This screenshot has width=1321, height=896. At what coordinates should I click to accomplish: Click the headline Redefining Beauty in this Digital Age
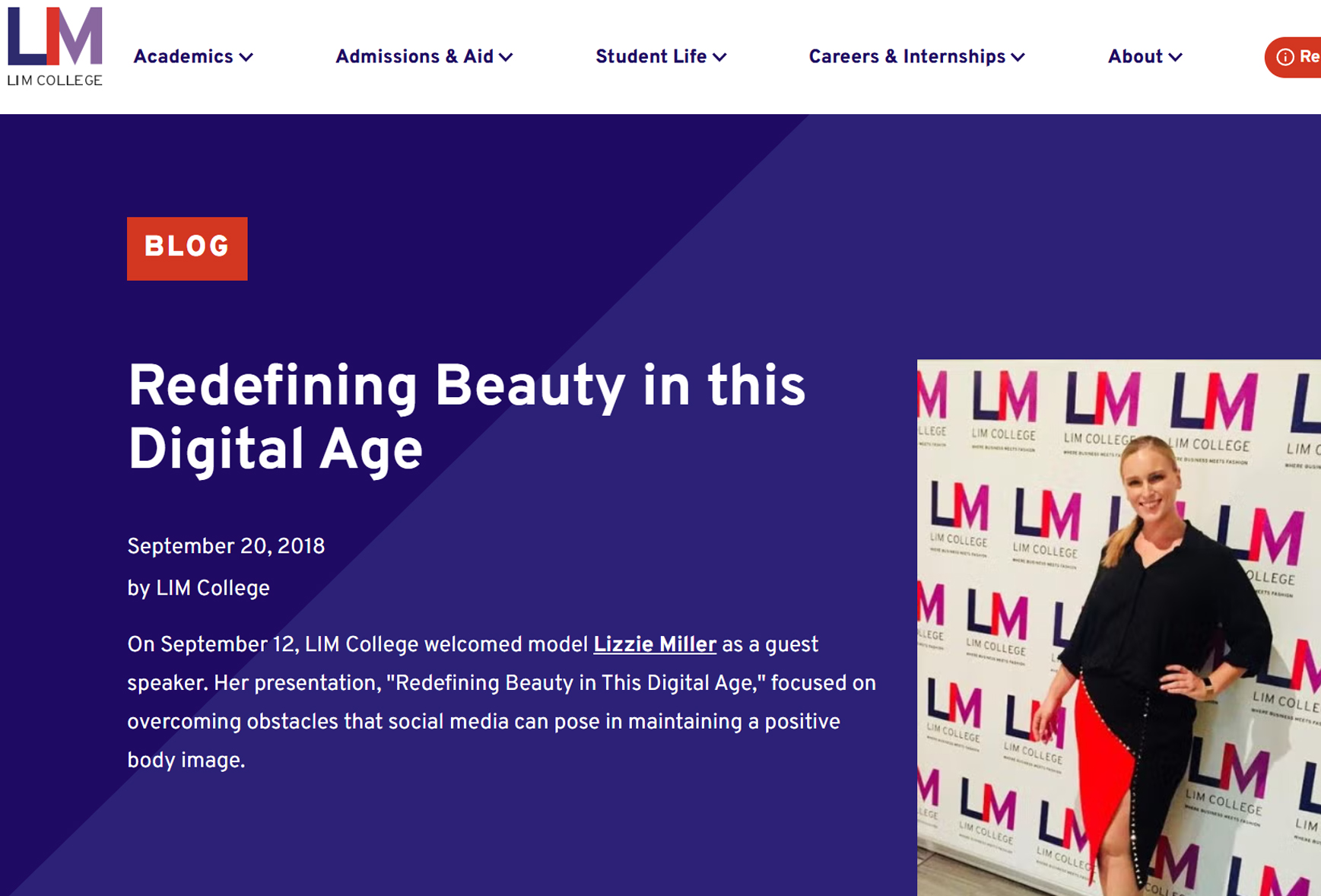point(465,418)
